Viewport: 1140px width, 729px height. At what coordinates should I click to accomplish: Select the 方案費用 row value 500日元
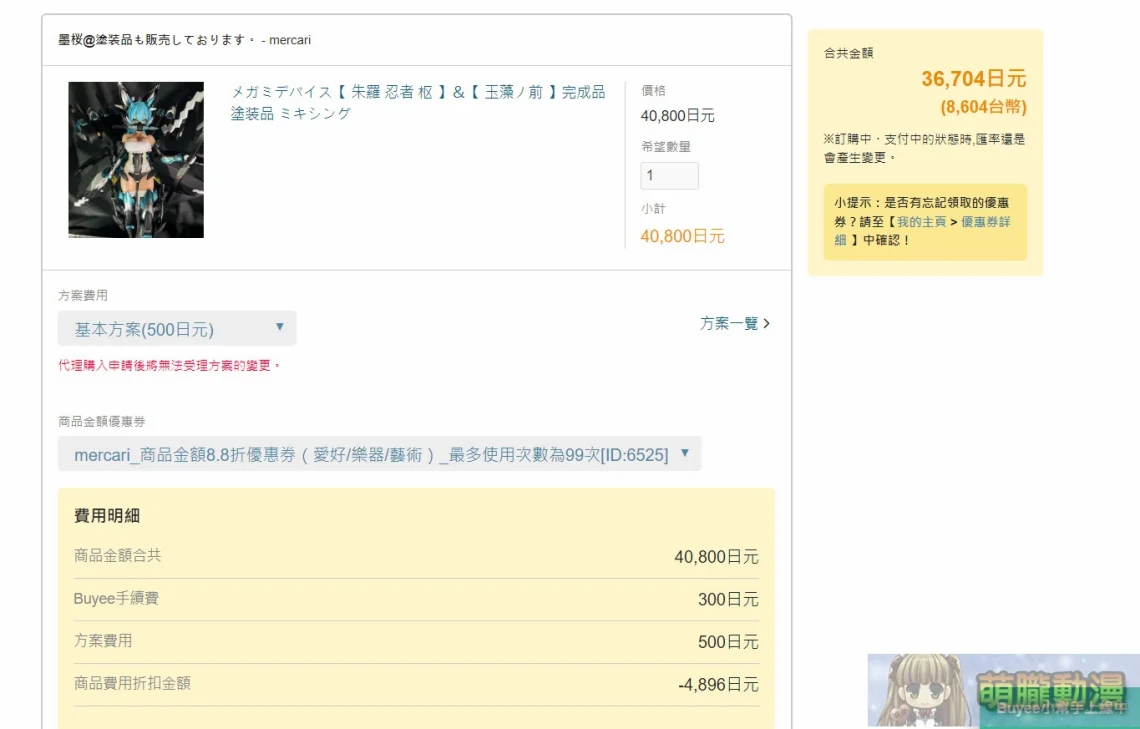728,643
